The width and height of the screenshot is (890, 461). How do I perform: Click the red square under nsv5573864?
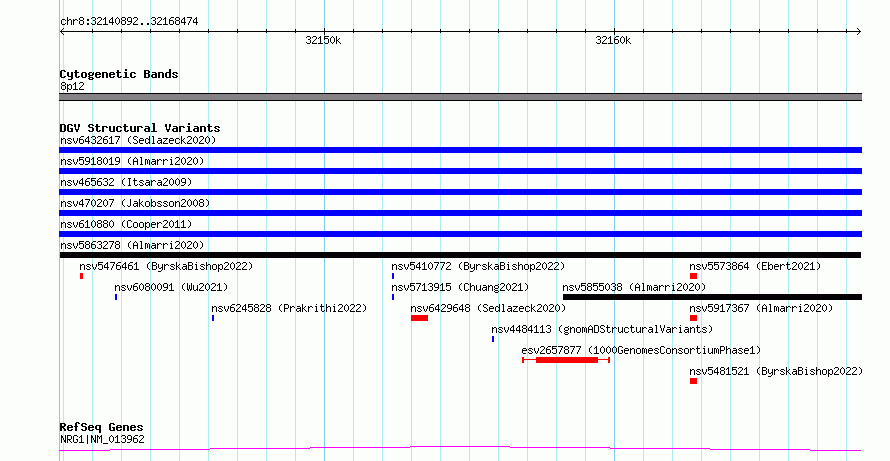[694, 276]
